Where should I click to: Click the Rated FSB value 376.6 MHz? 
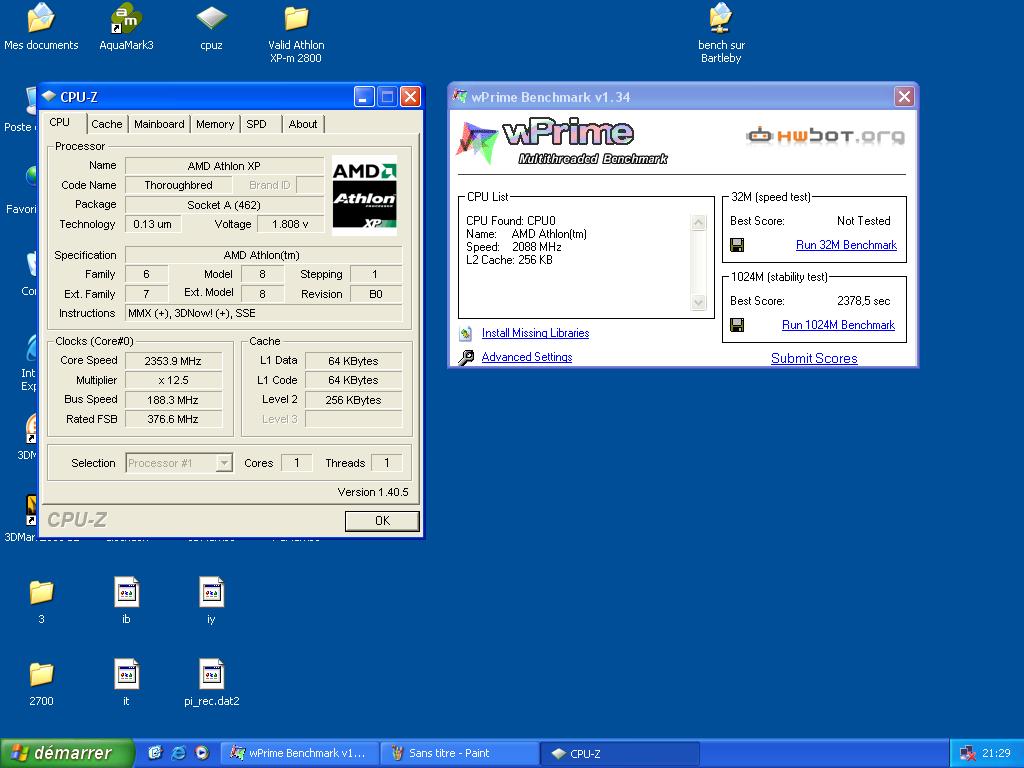173,419
